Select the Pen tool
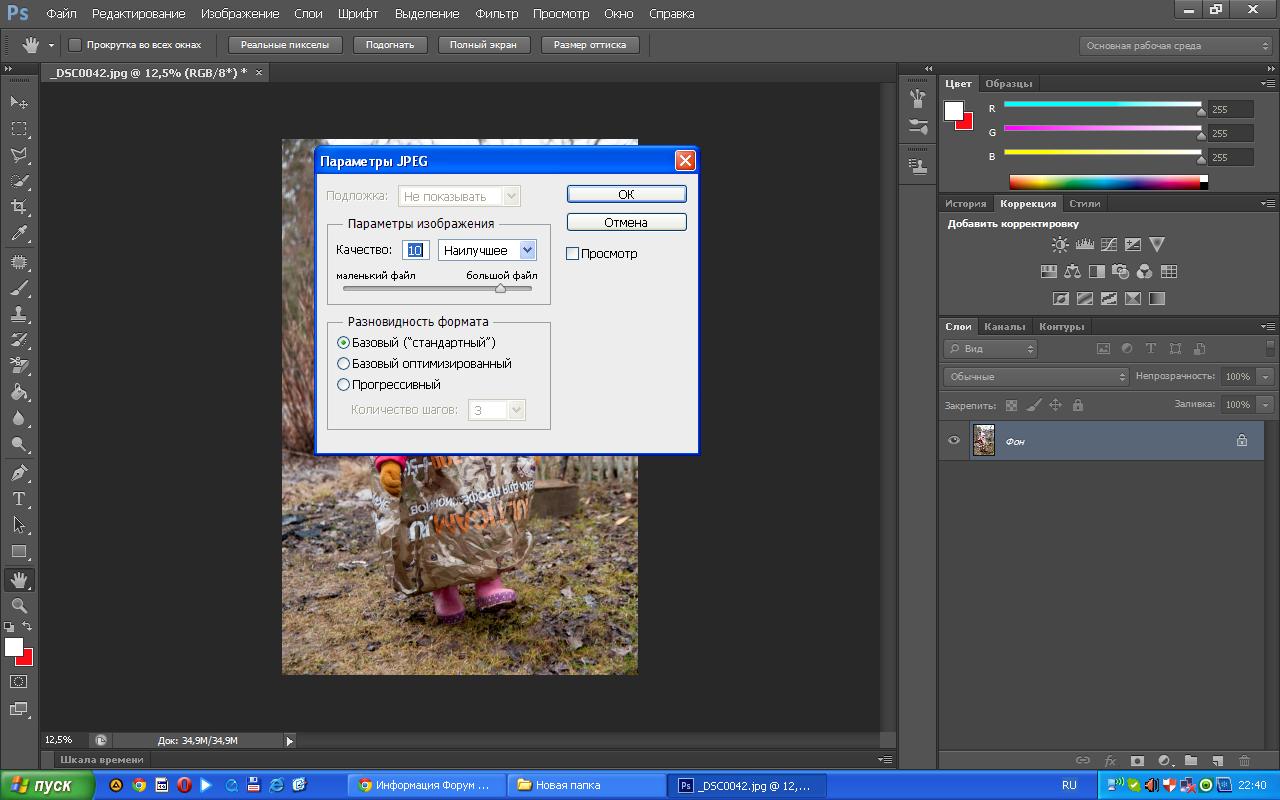 coord(19,473)
